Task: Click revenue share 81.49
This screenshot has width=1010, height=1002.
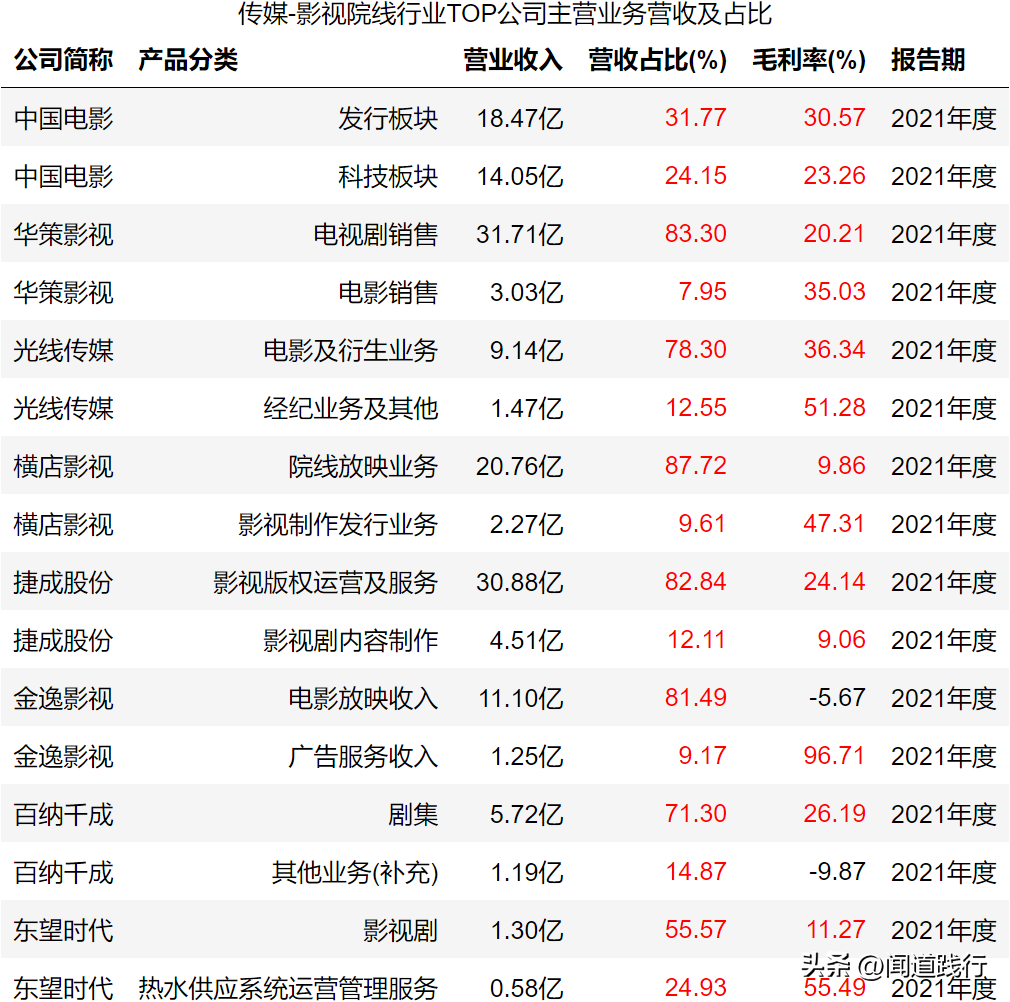Action: [696, 697]
